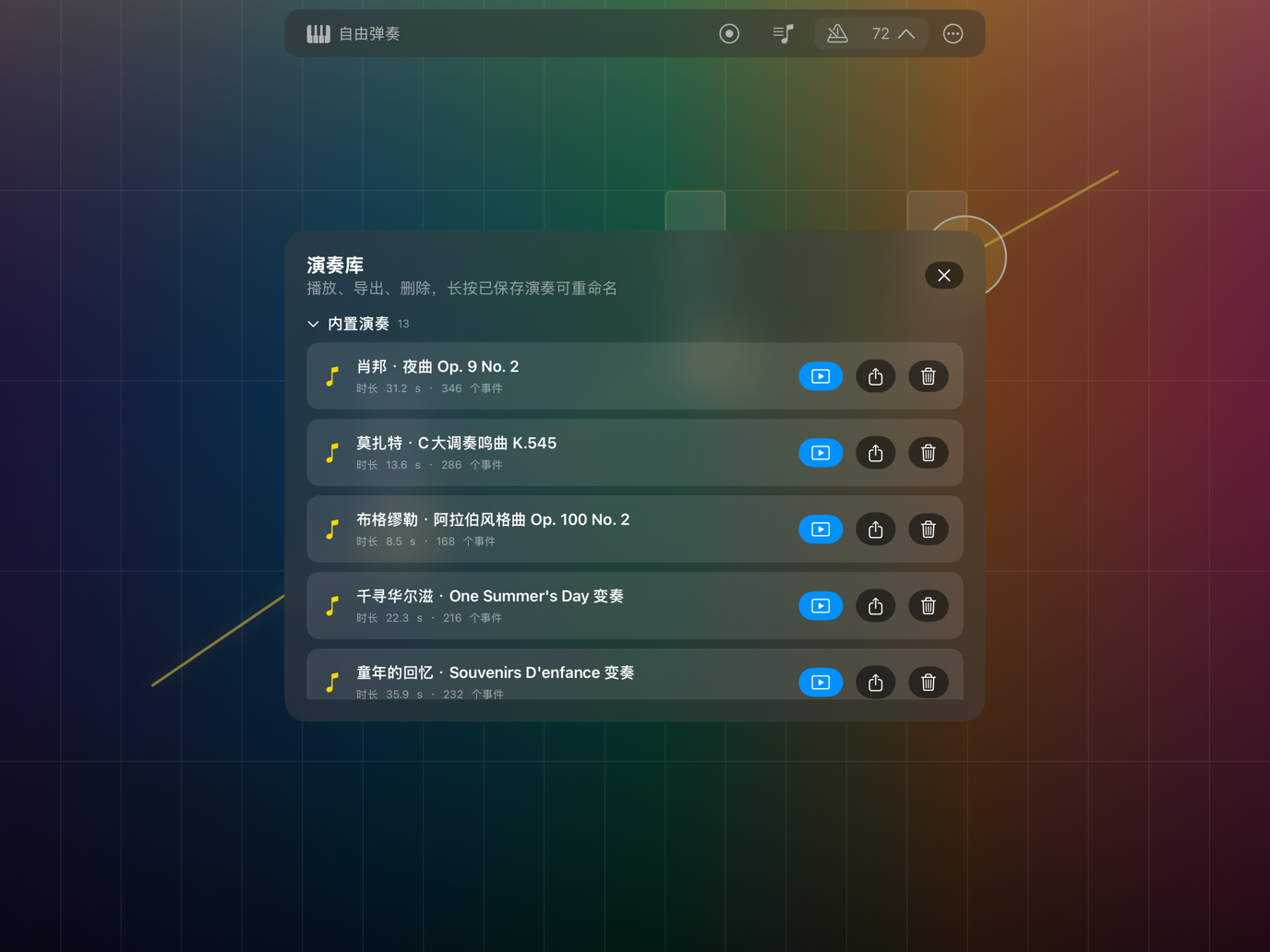Open the more options ellipsis menu

pyautogui.click(x=952, y=34)
